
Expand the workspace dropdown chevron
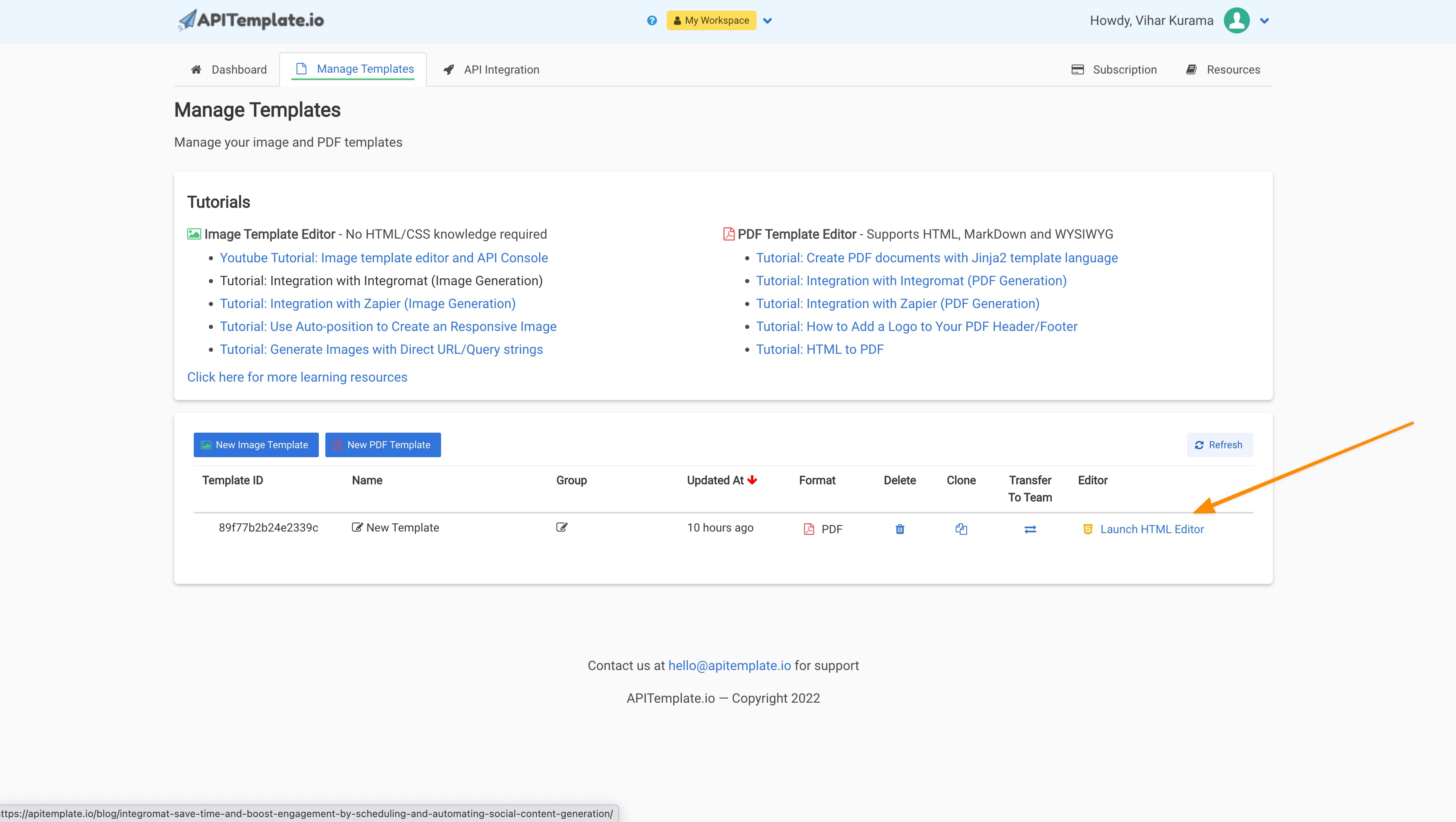(x=768, y=21)
